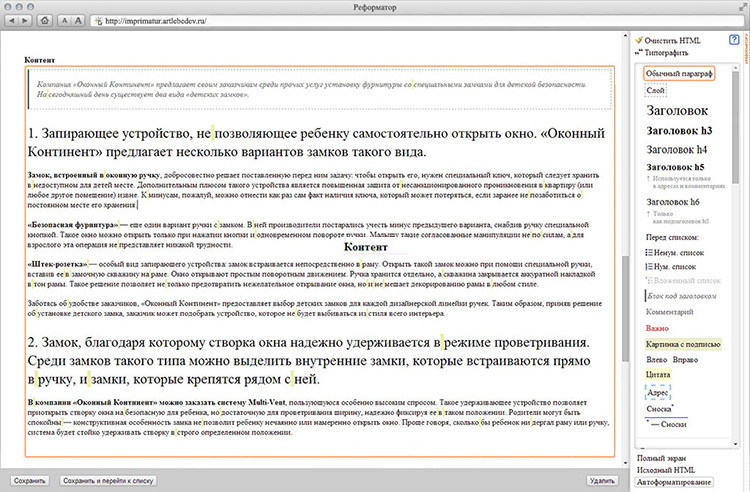Open the blue help question mark icon

pyautogui.click(x=734, y=40)
